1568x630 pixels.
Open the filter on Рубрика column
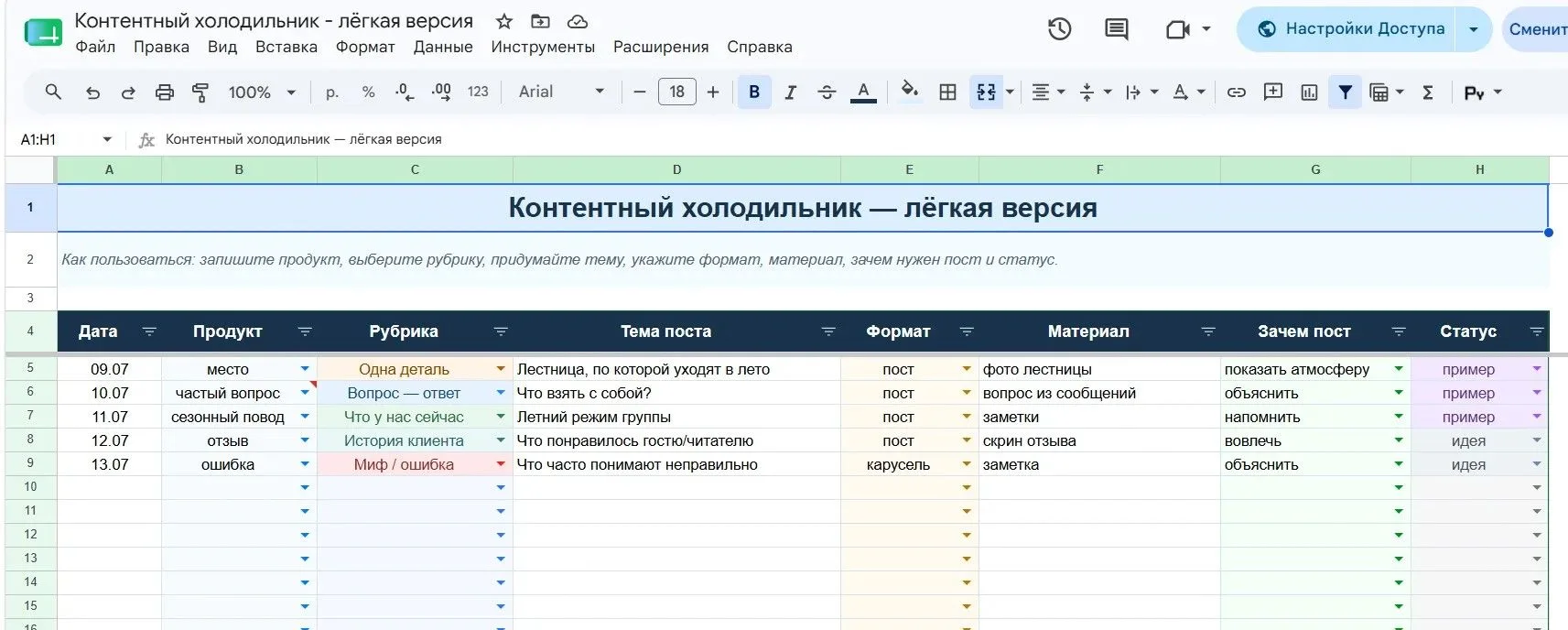point(501,331)
